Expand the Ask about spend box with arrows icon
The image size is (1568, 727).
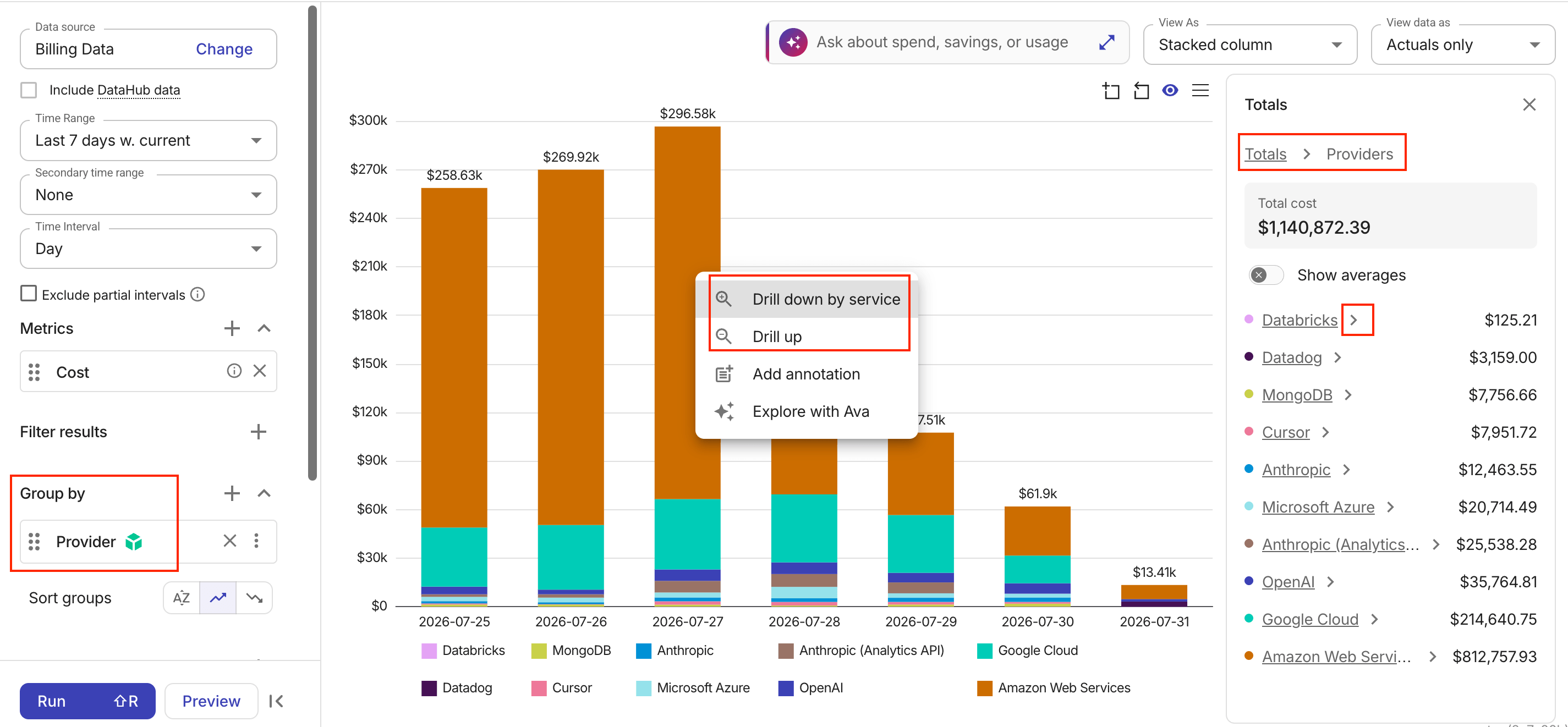click(x=1106, y=42)
